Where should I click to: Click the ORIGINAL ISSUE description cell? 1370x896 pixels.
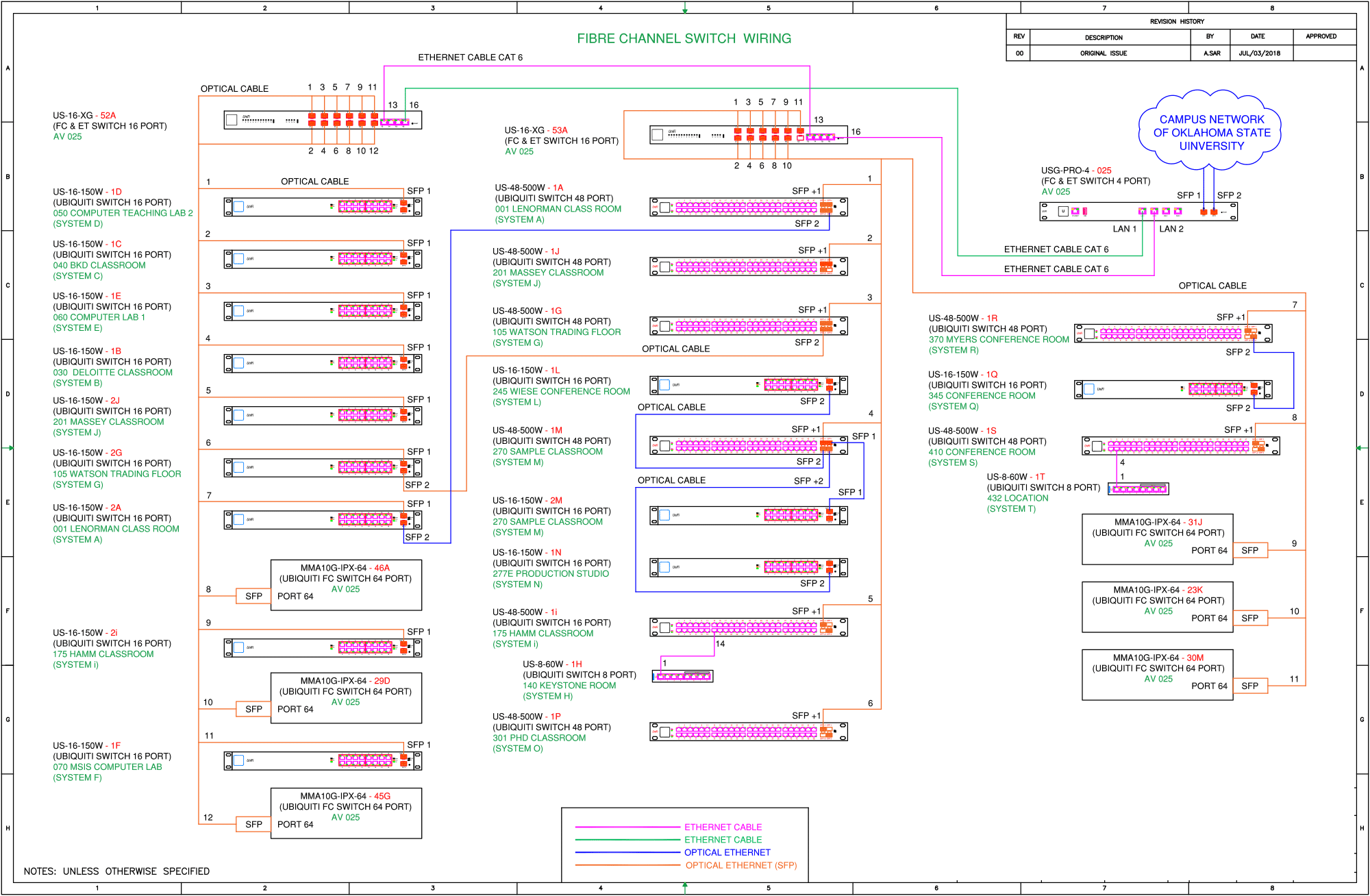tap(1103, 53)
